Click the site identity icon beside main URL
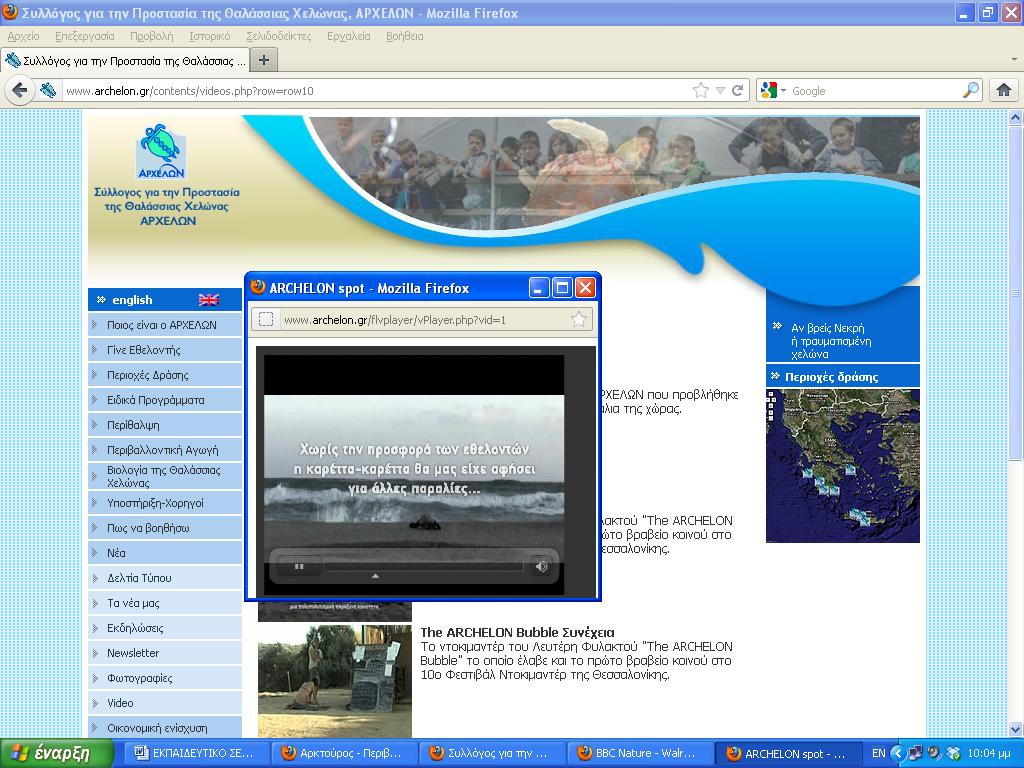 coord(48,90)
